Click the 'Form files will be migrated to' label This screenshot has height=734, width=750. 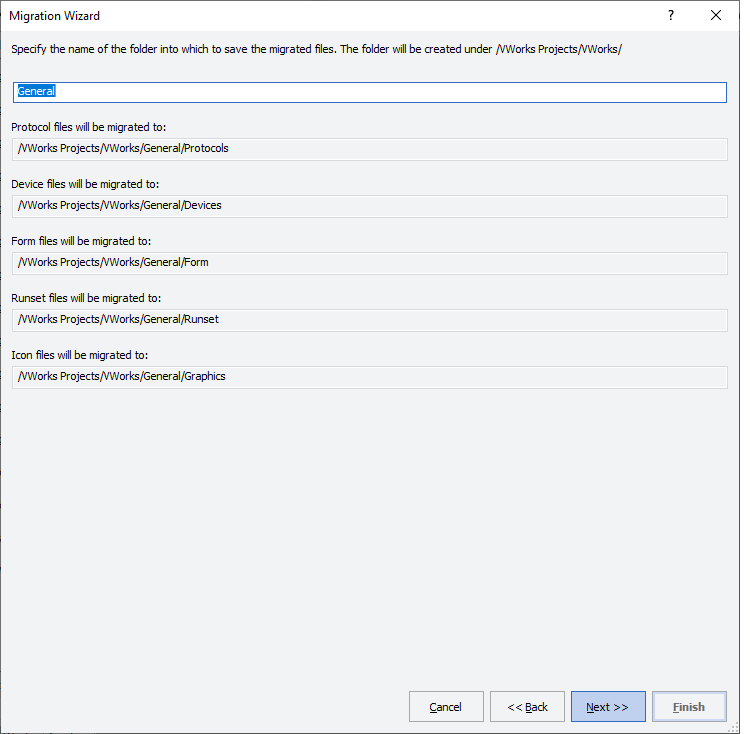pos(81,241)
